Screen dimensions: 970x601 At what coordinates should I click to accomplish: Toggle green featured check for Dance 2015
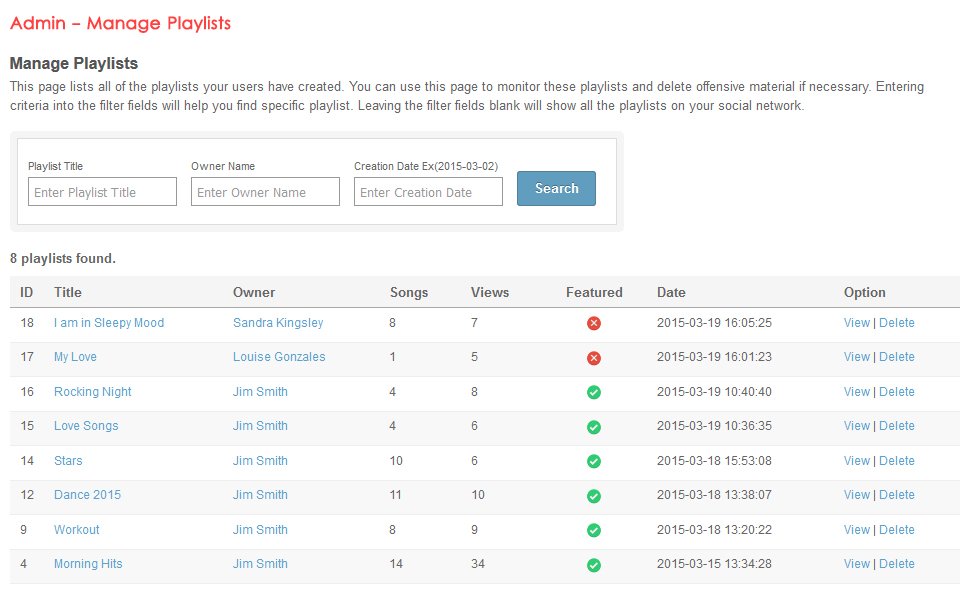click(594, 496)
